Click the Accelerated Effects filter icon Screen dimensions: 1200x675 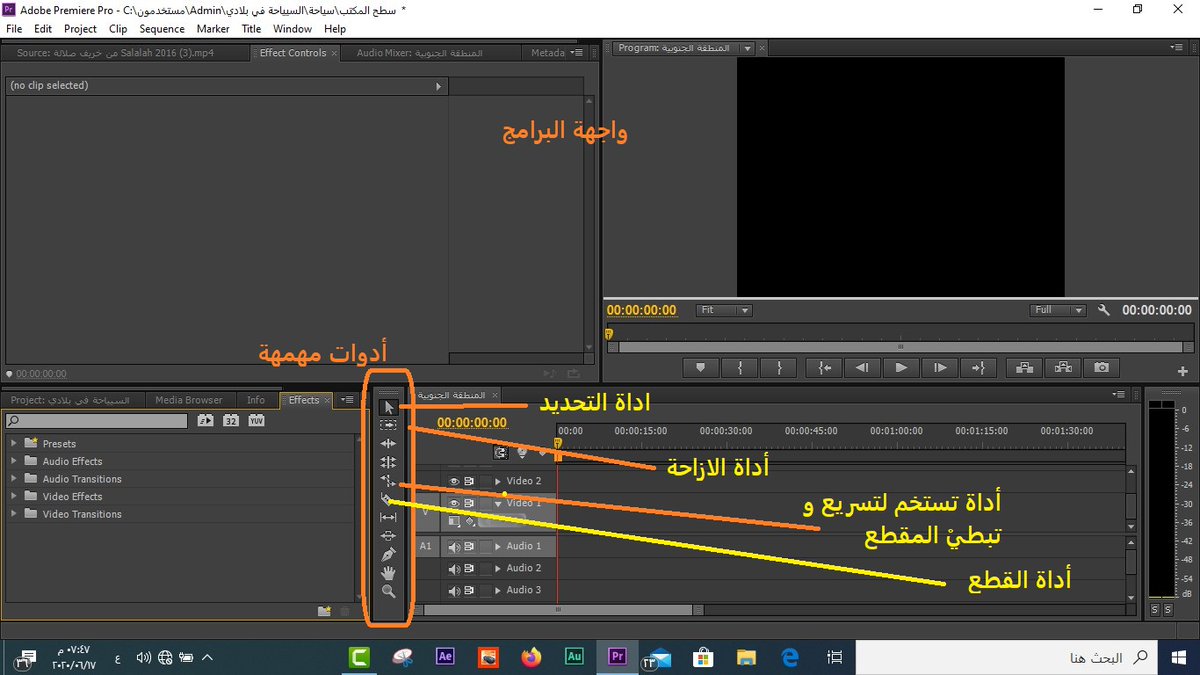[206, 421]
